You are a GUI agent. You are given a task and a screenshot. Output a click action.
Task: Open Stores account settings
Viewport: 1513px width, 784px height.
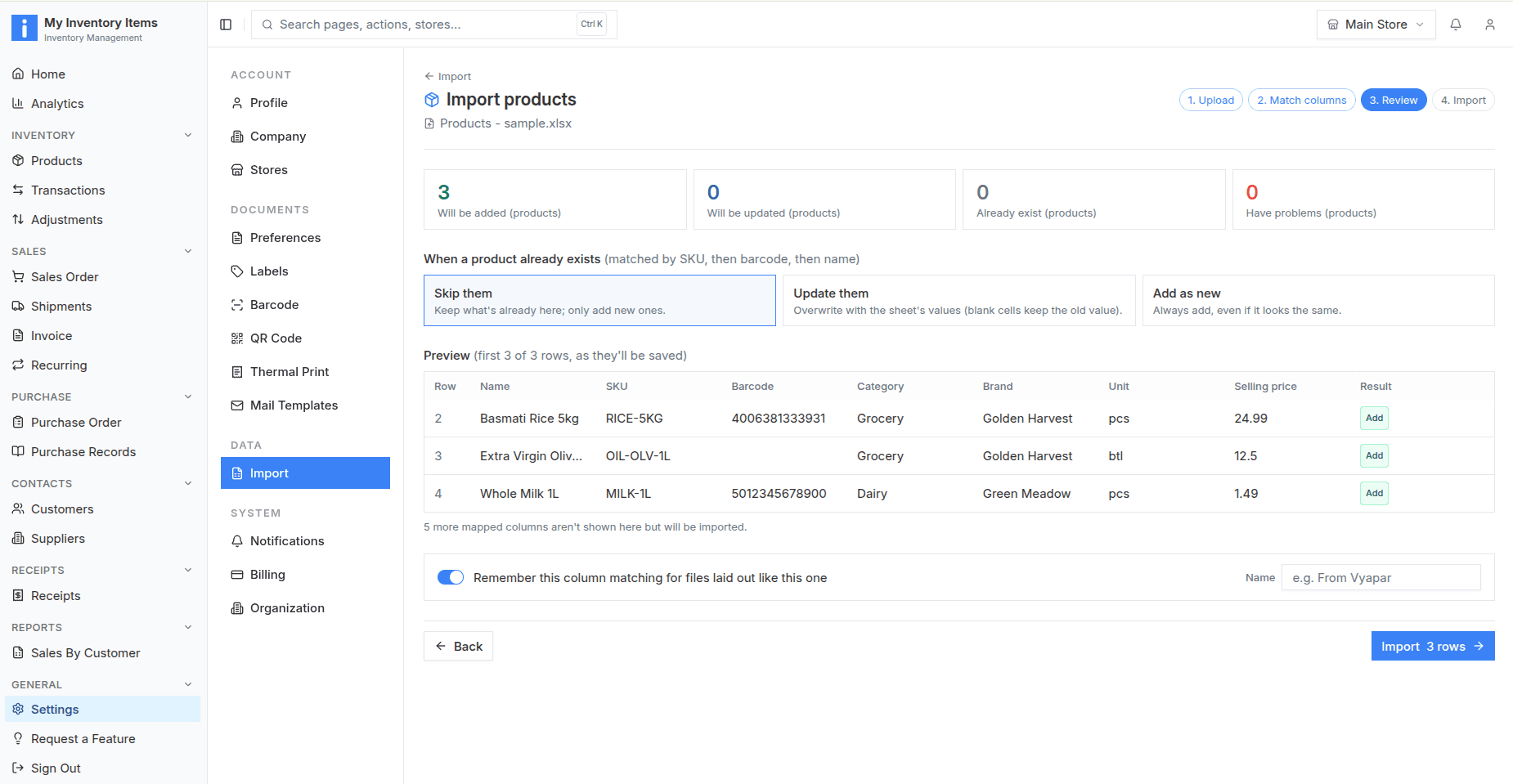pos(305,169)
